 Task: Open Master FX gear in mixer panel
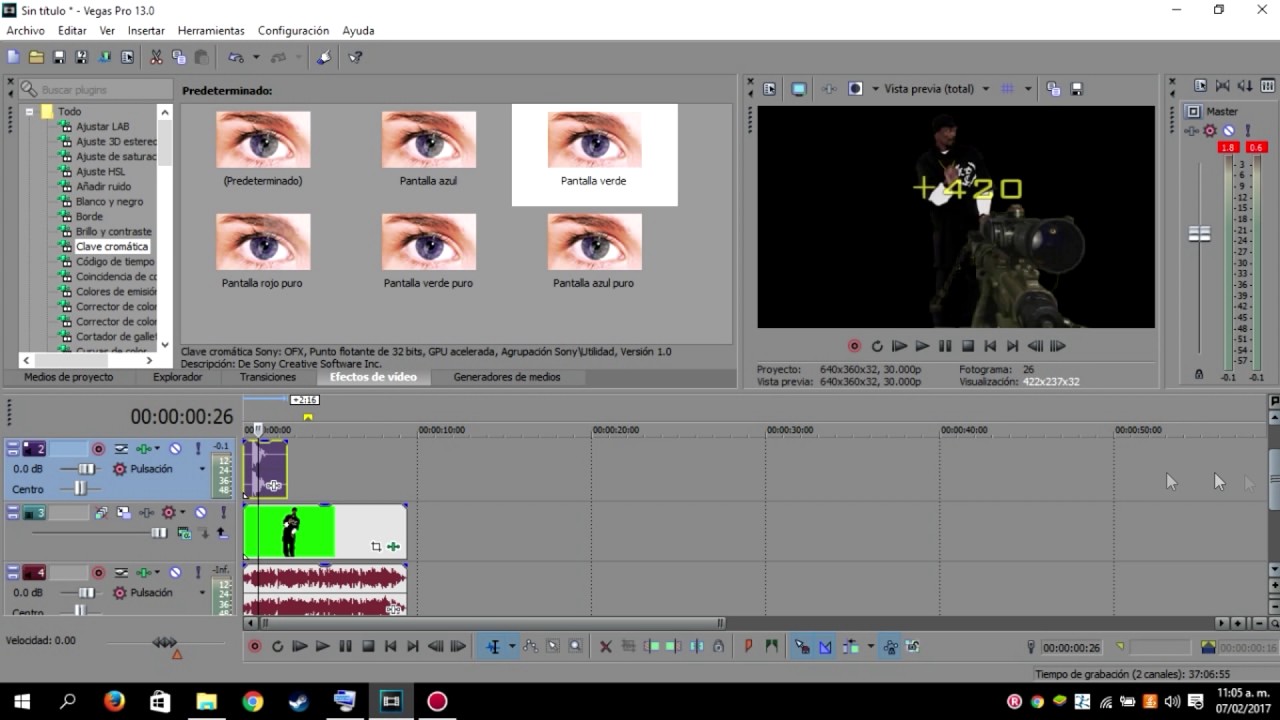(1209, 131)
